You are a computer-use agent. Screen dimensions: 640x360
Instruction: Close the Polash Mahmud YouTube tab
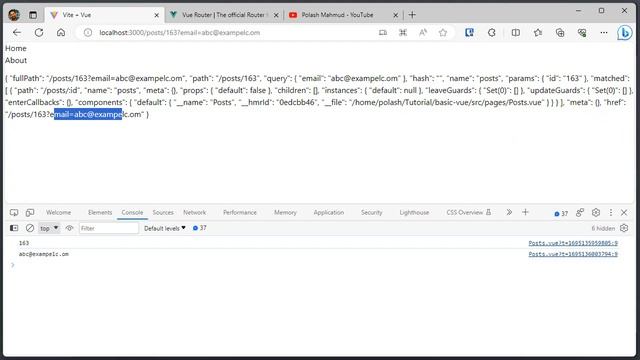click(395, 15)
